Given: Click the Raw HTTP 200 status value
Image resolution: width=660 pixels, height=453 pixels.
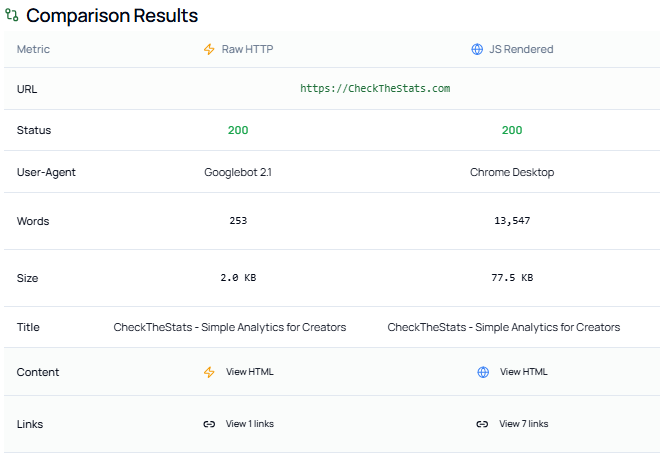Looking at the screenshot, I should (238, 130).
